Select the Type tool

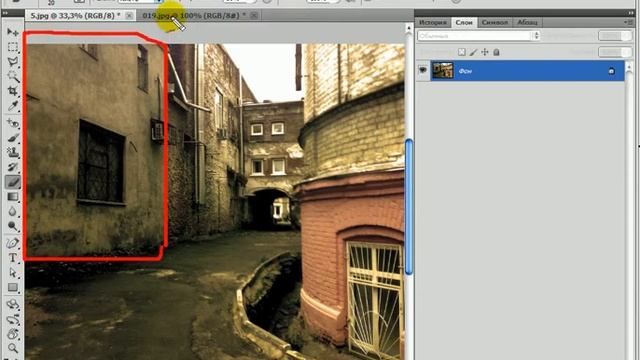pyautogui.click(x=13, y=258)
